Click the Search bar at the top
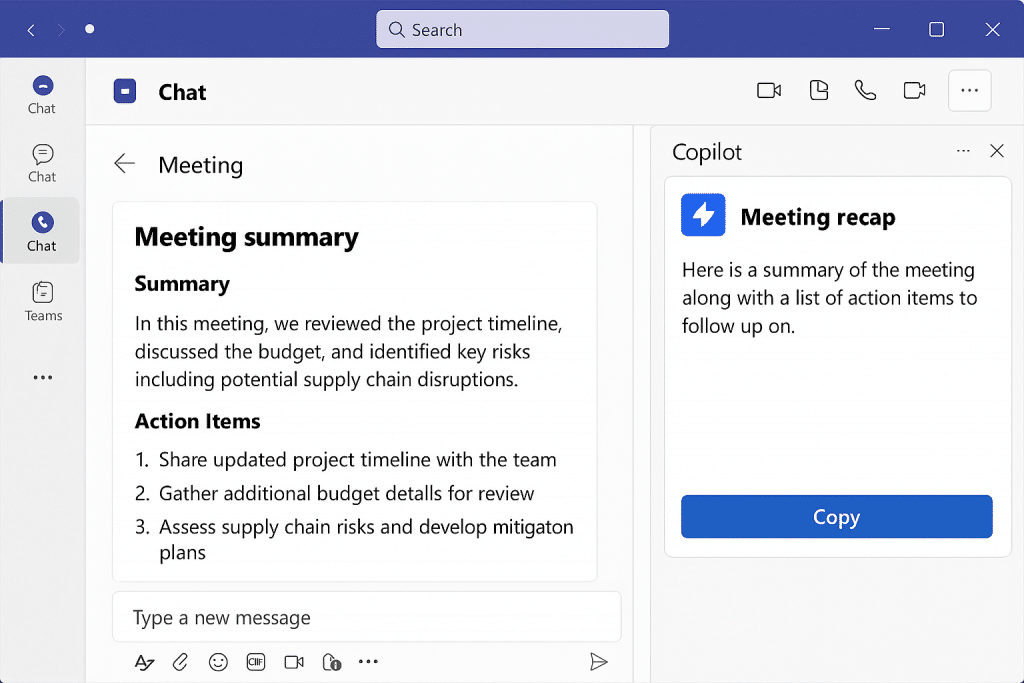 (522, 30)
